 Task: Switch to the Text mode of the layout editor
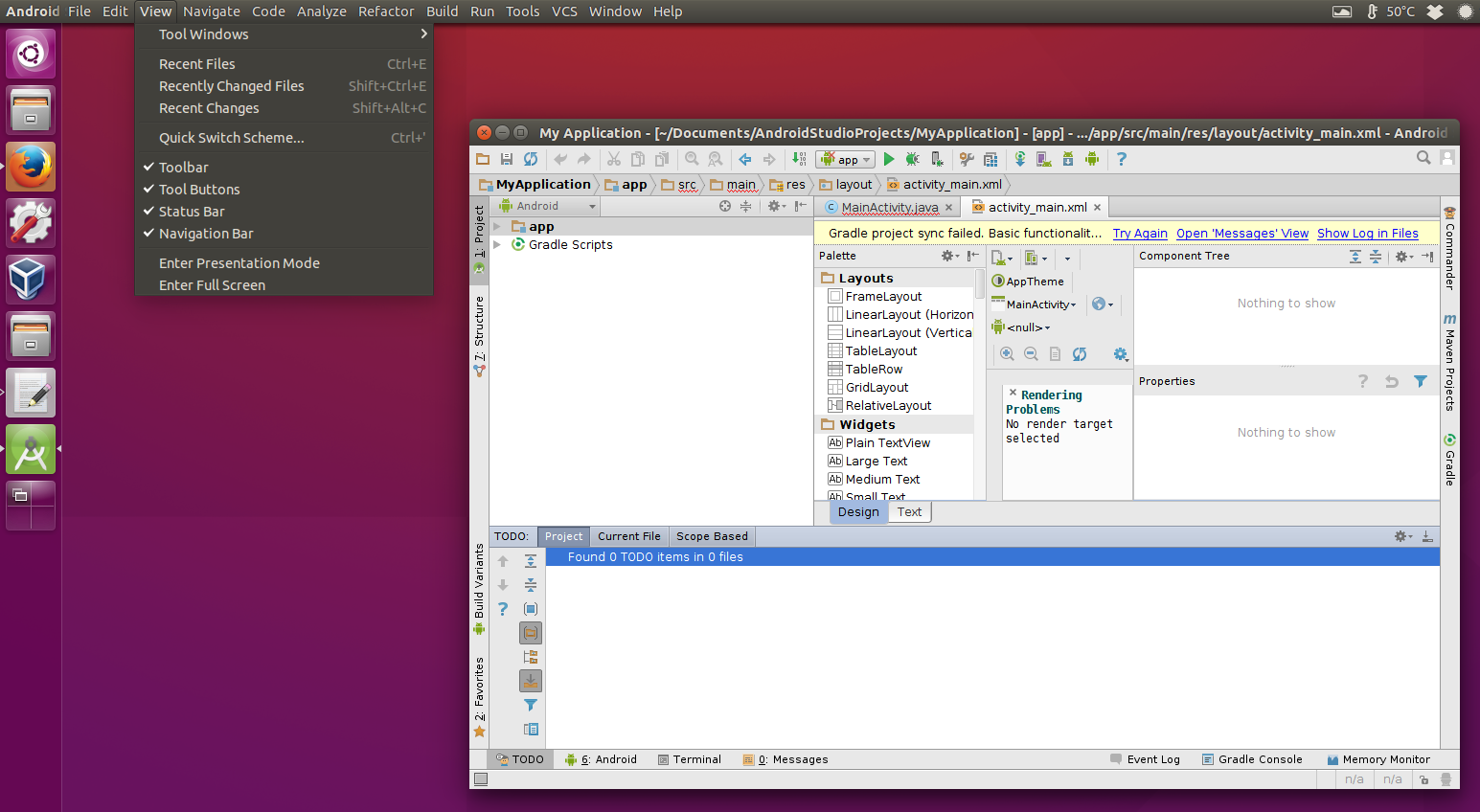click(908, 511)
